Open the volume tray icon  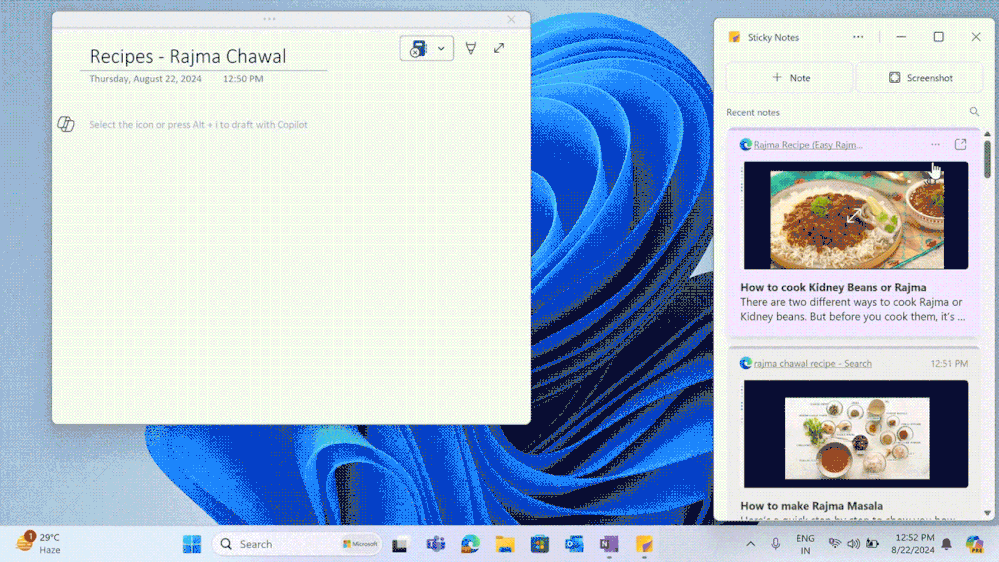(x=854, y=544)
